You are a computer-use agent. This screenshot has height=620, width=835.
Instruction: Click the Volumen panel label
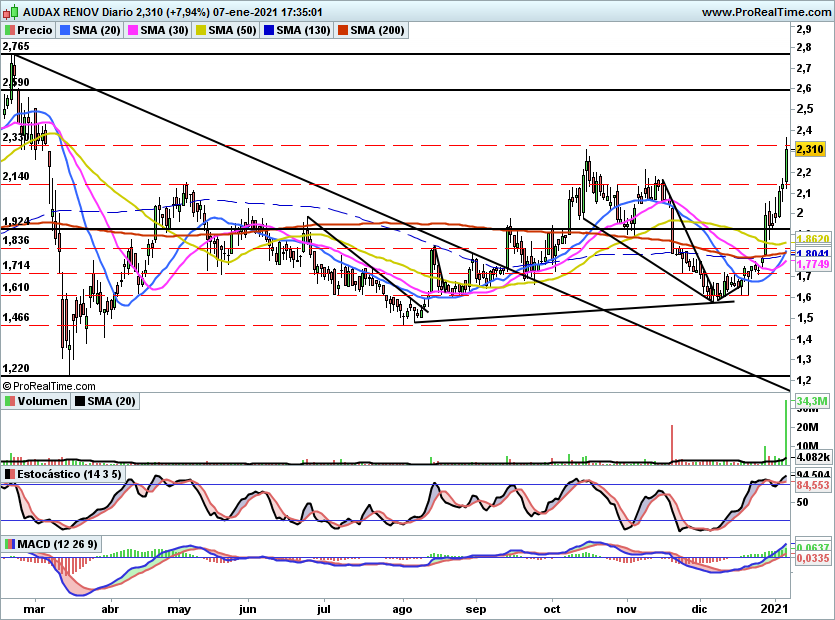tap(42, 402)
